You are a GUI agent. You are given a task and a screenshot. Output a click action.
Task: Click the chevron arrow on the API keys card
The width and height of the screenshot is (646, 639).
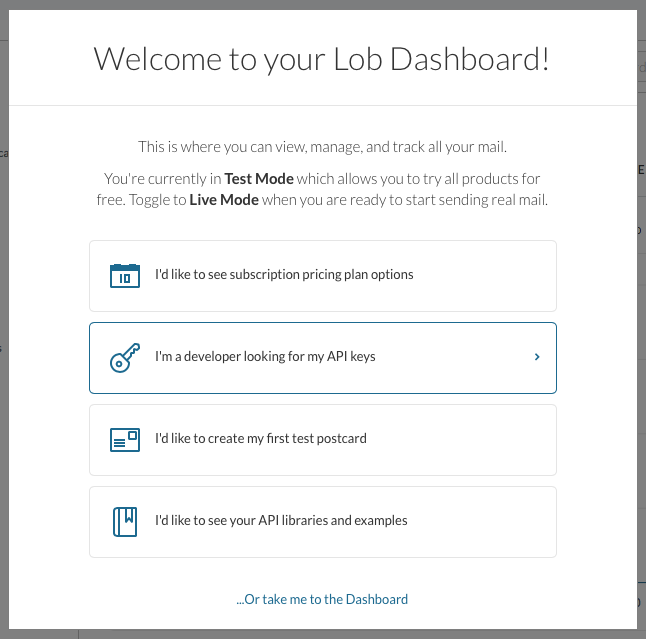pos(537,357)
